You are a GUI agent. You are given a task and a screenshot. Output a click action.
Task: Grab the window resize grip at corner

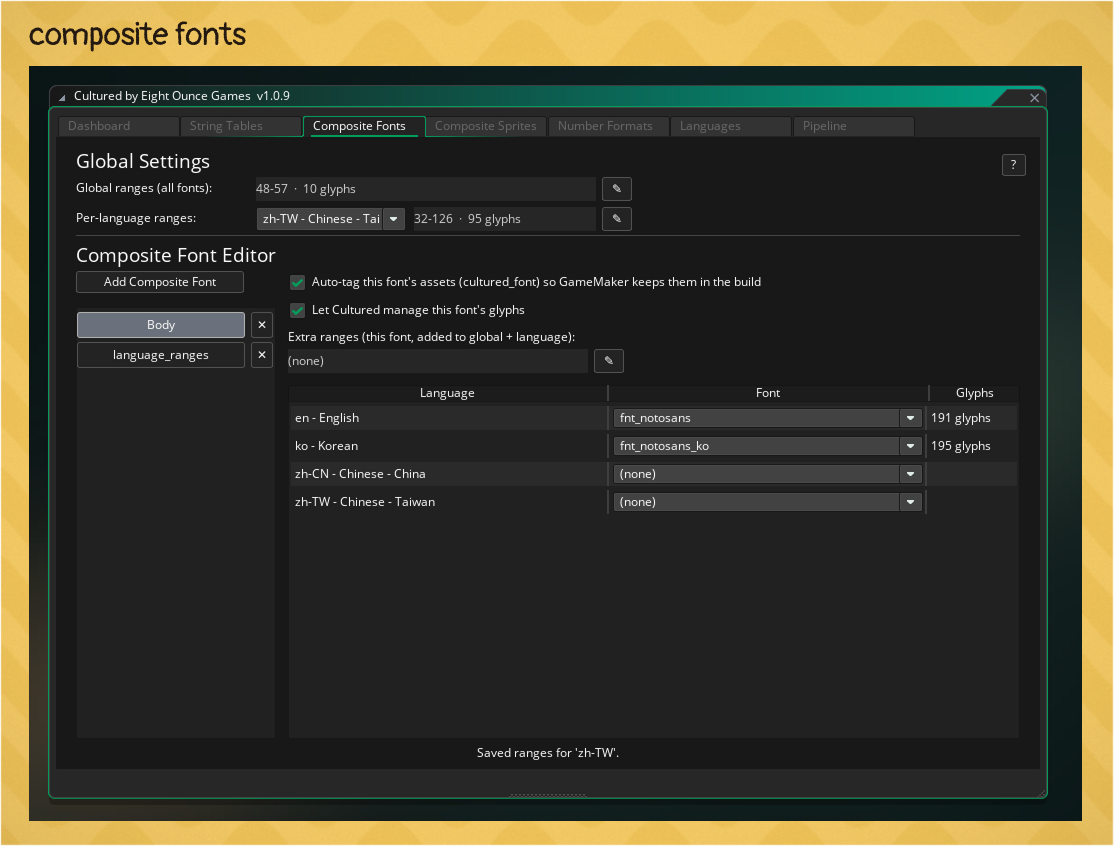tap(1042, 793)
